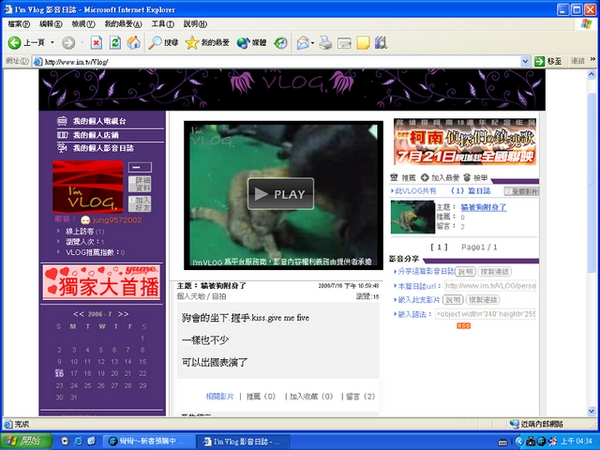Click the 說明 button beside share diary

(x=466, y=272)
